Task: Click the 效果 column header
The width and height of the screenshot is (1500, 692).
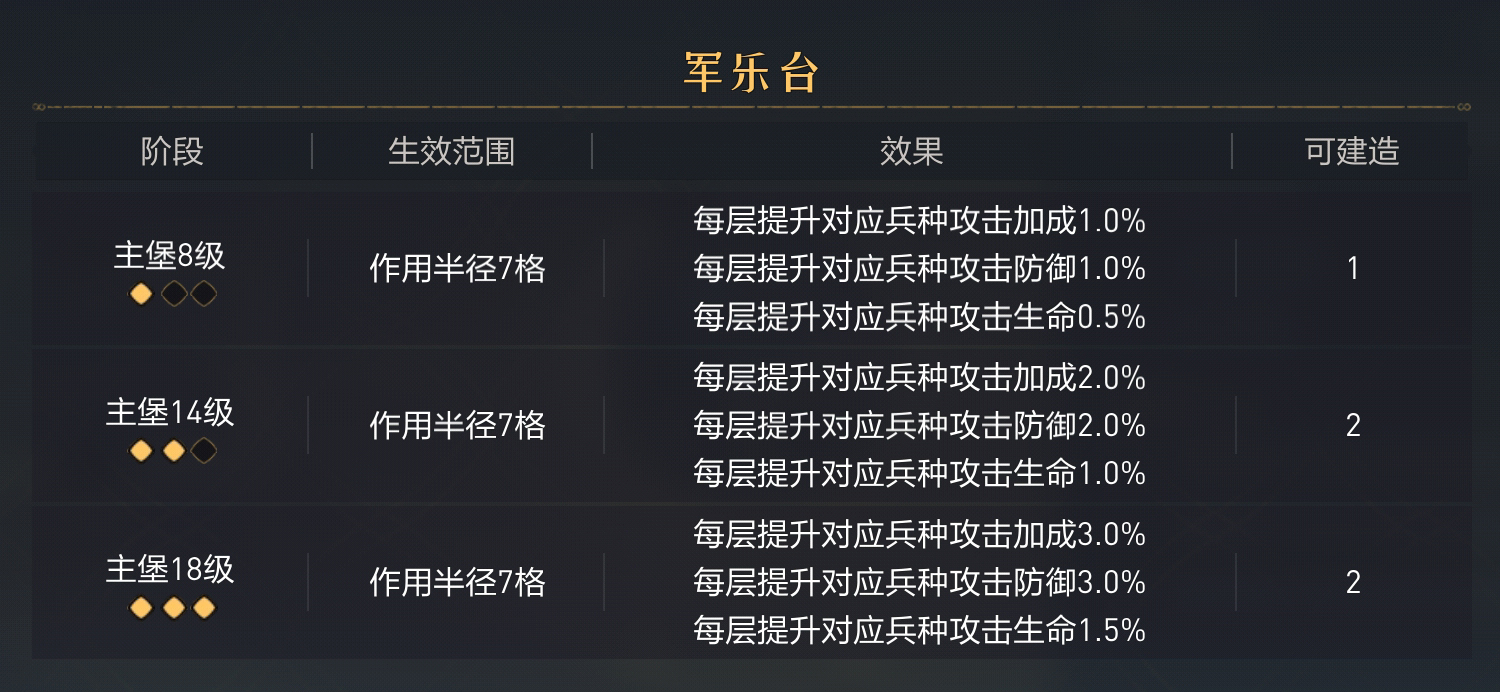Action: pos(911,152)
